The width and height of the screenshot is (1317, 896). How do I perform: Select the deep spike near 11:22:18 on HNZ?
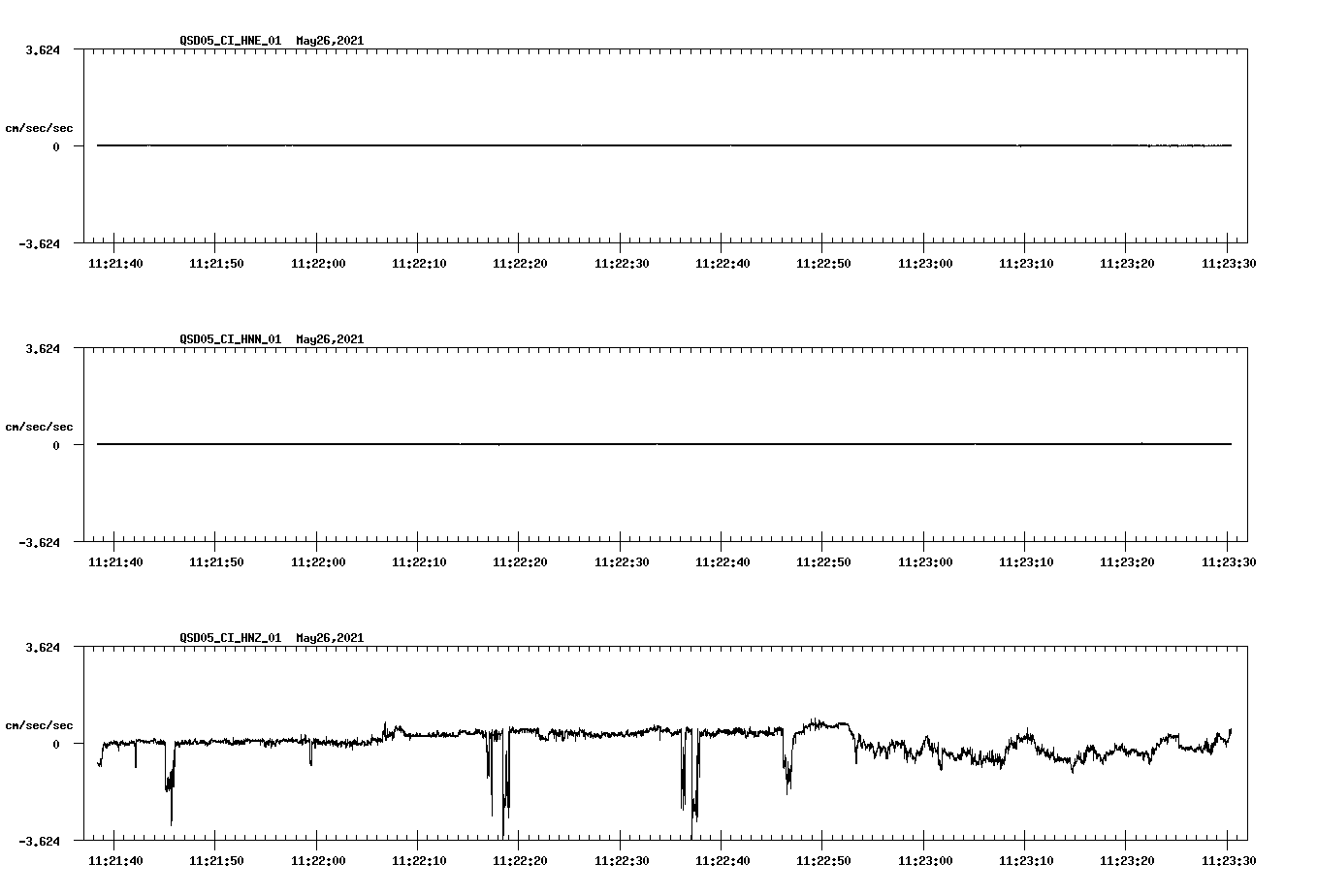pyautogui.click(x=503, y=795)
